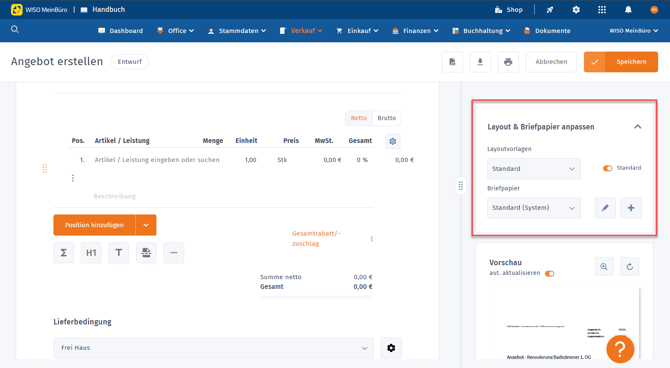Image resolution: width=670 pixels, height=368 pixels.
Task: Open Buchhaltung menu
Action: point(481,31)
